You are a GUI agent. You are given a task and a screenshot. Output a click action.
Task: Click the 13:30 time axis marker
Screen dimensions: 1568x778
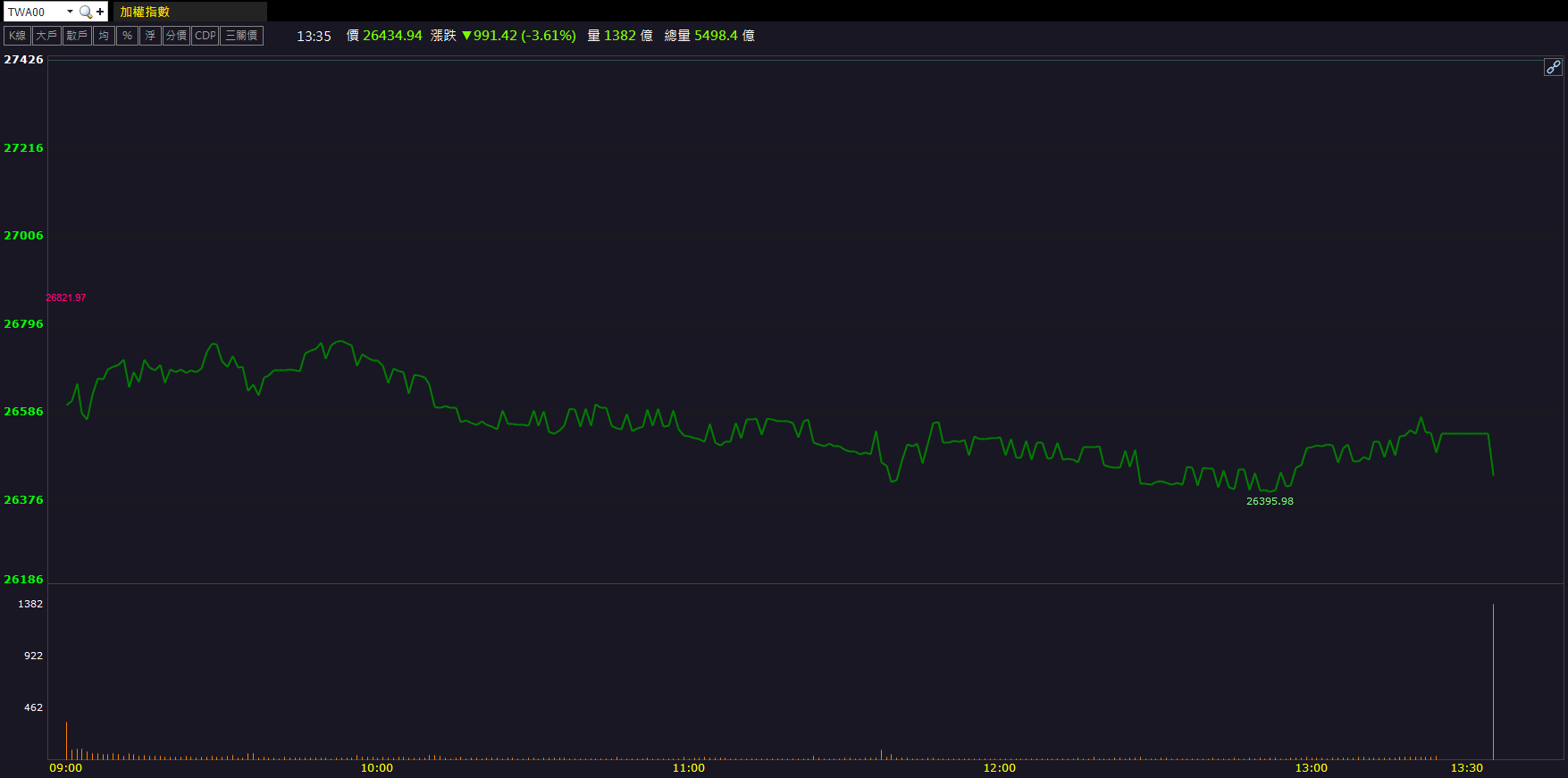coord(1466,768)
